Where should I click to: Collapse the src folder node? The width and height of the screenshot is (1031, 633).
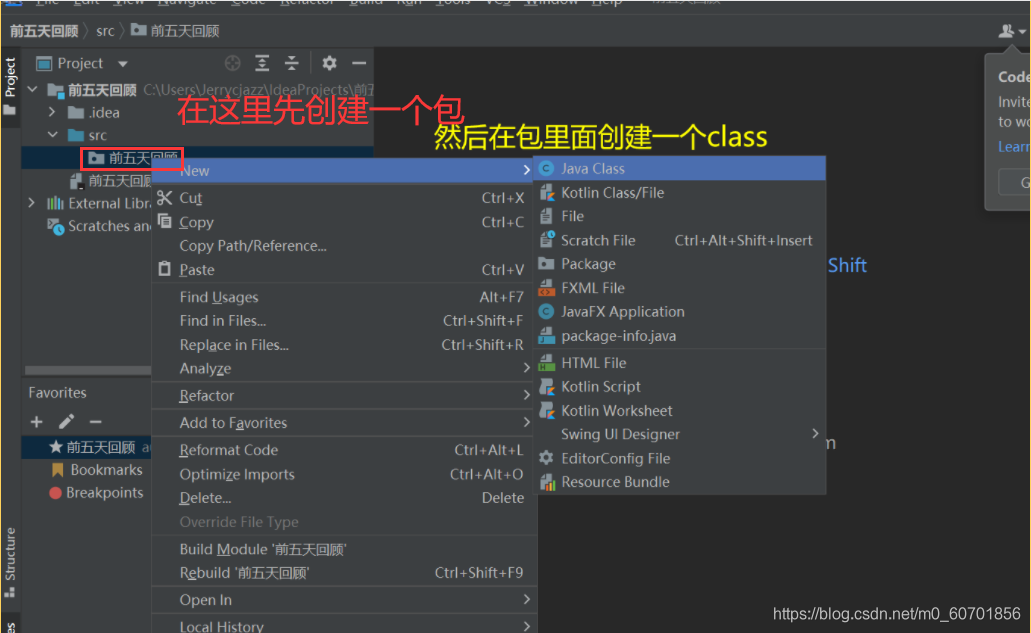click(53, 135)
